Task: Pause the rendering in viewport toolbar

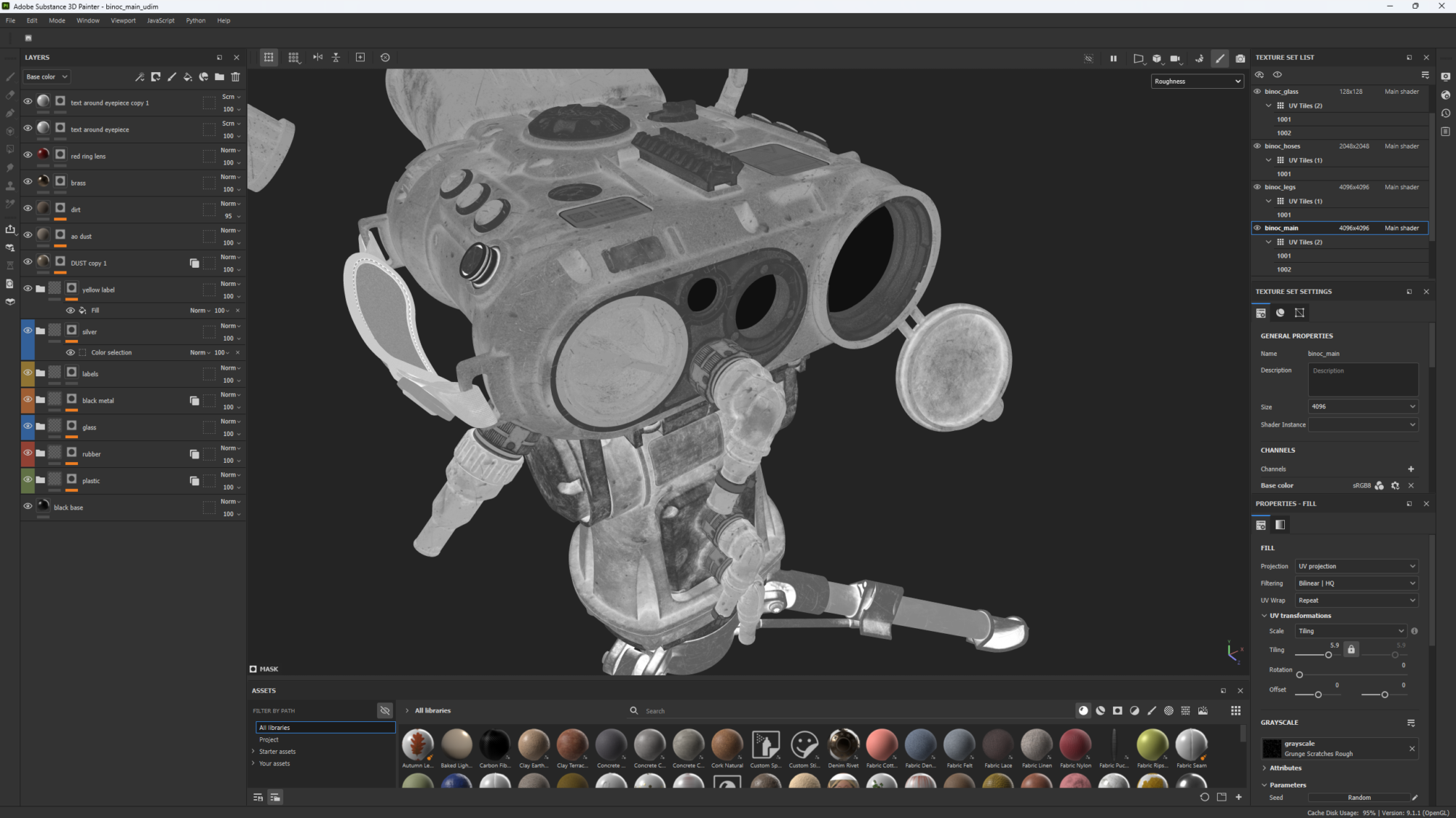Action: tap(1113, 58)
